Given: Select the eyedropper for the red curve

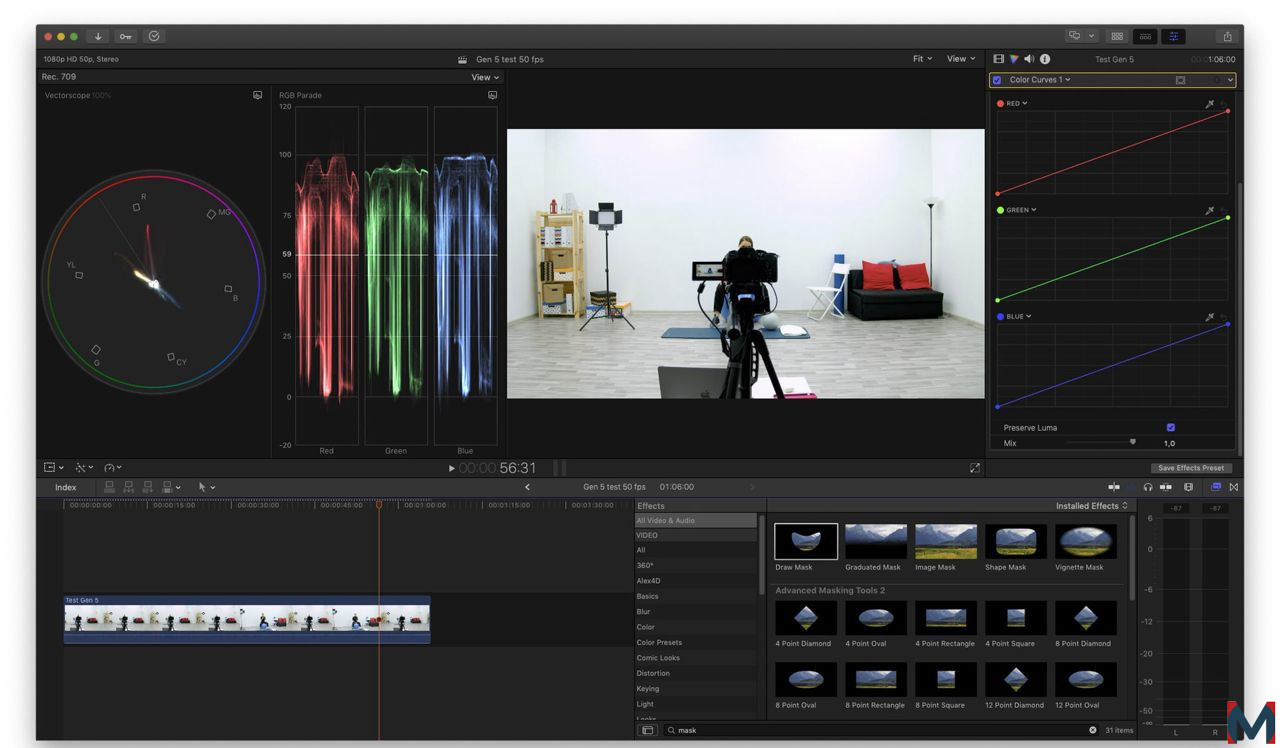Looking at the screenshot, I should [1210, 103].
